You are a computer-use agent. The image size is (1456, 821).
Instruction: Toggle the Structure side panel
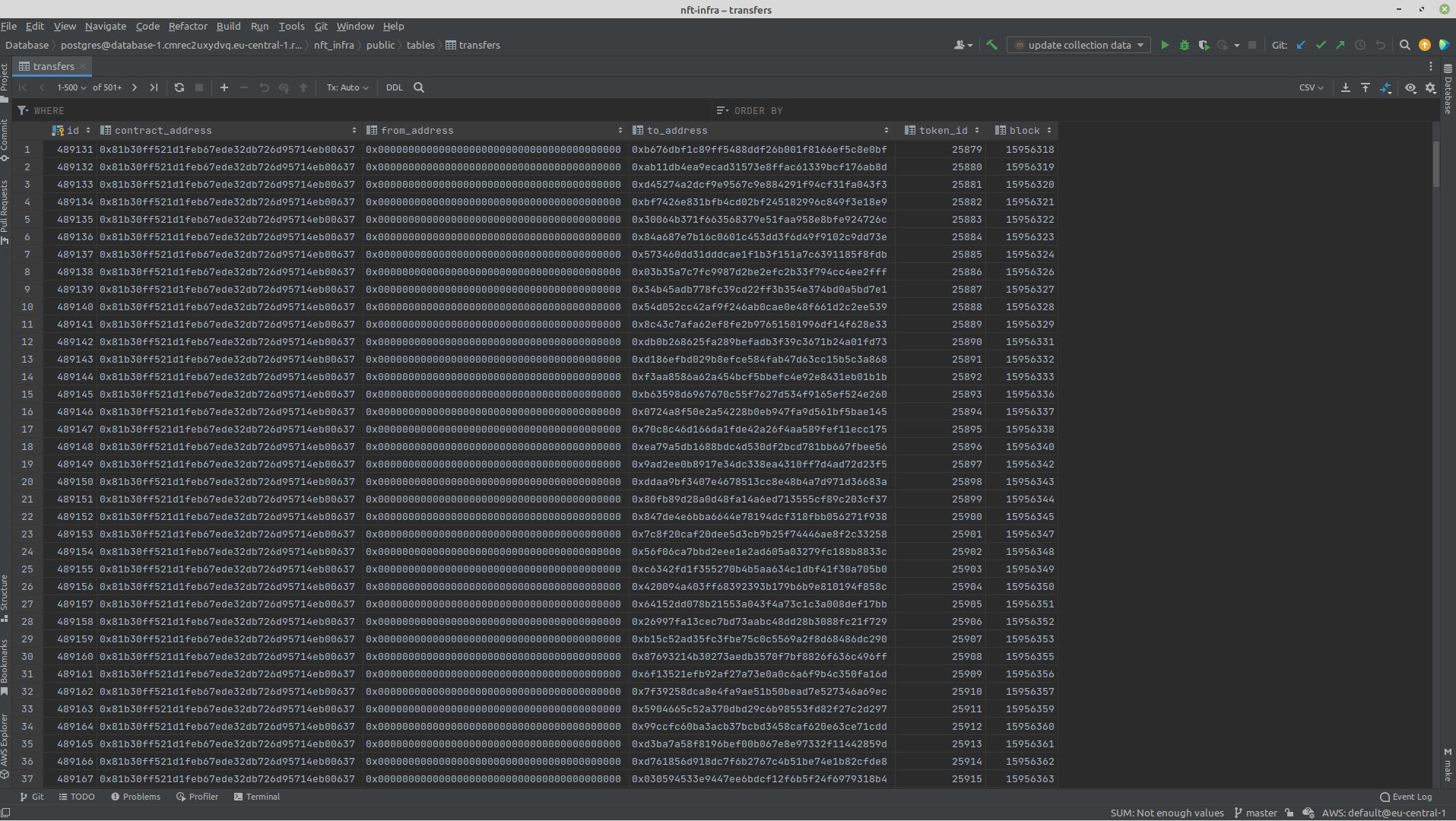pos(5,598)
